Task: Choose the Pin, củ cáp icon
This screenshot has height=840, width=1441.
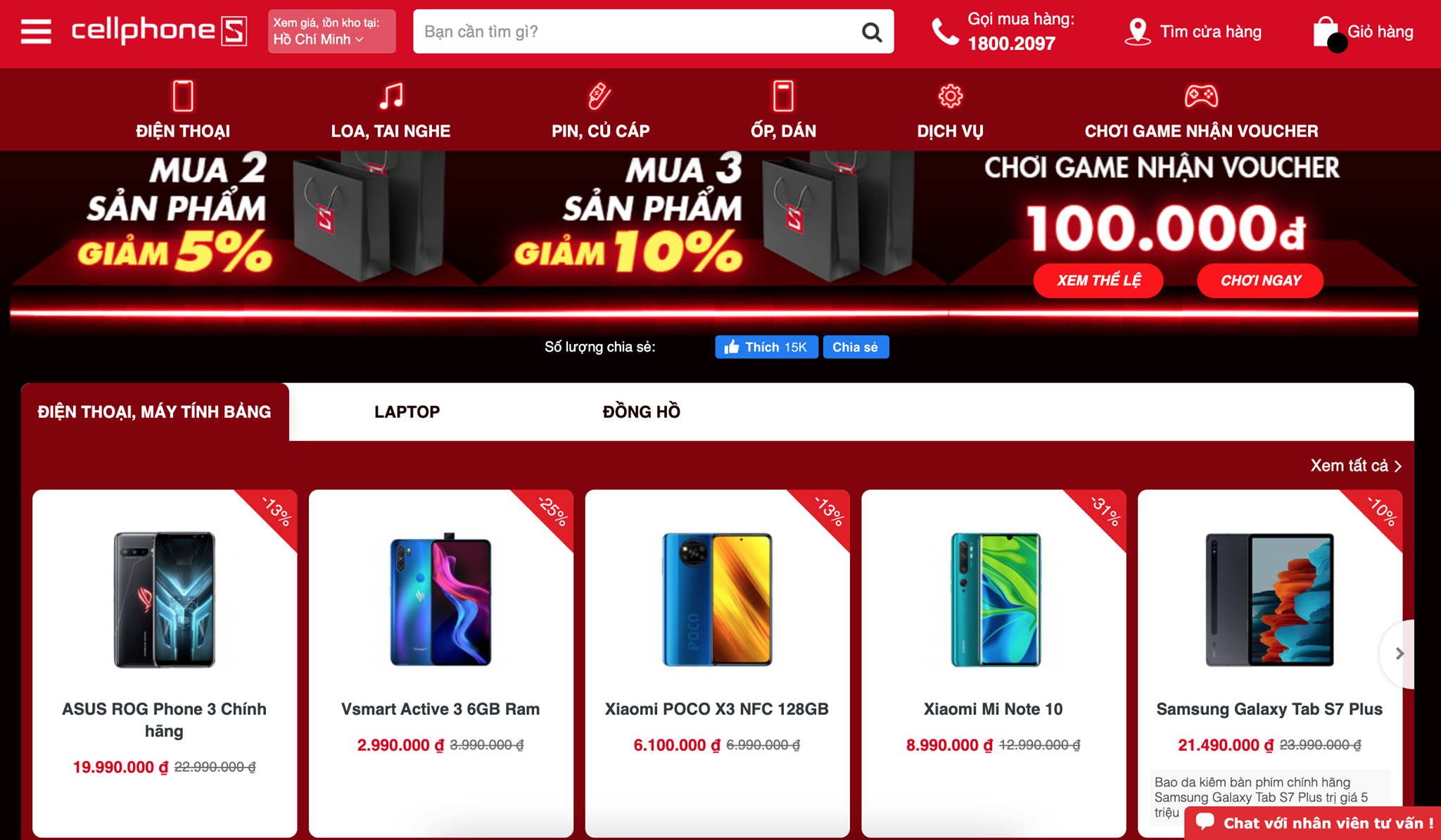Action: (599, 96)
